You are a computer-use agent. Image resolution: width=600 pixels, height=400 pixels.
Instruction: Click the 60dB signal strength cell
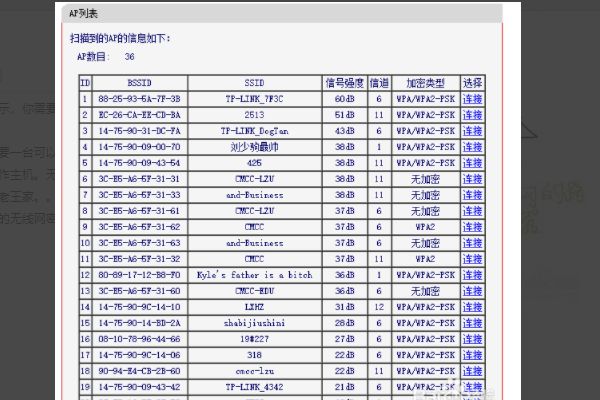[x=344, y=100]
